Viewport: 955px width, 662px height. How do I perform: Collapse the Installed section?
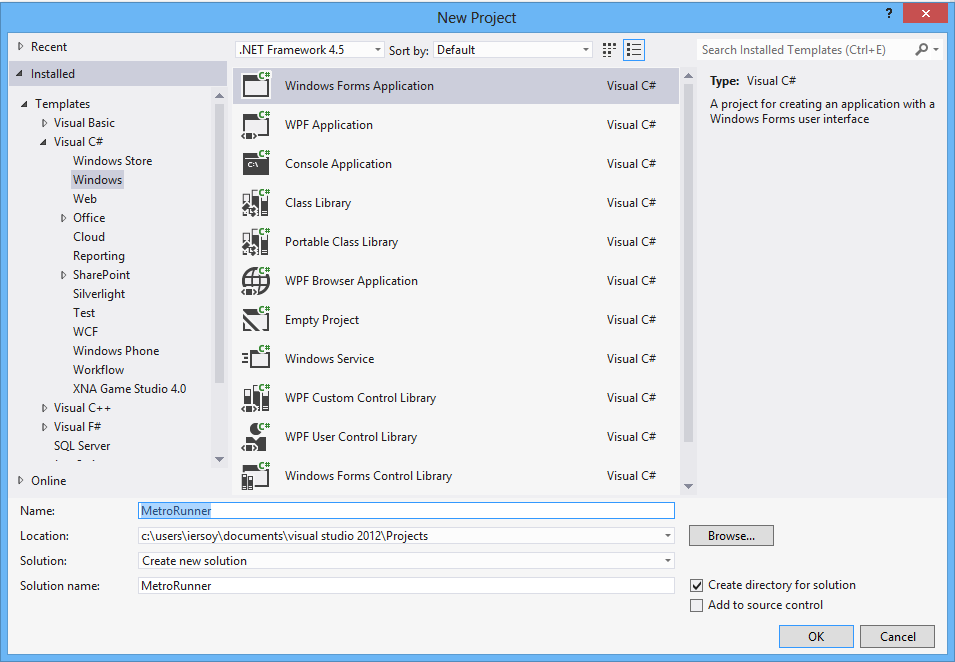pyautogui.click(x=19, y=74)
